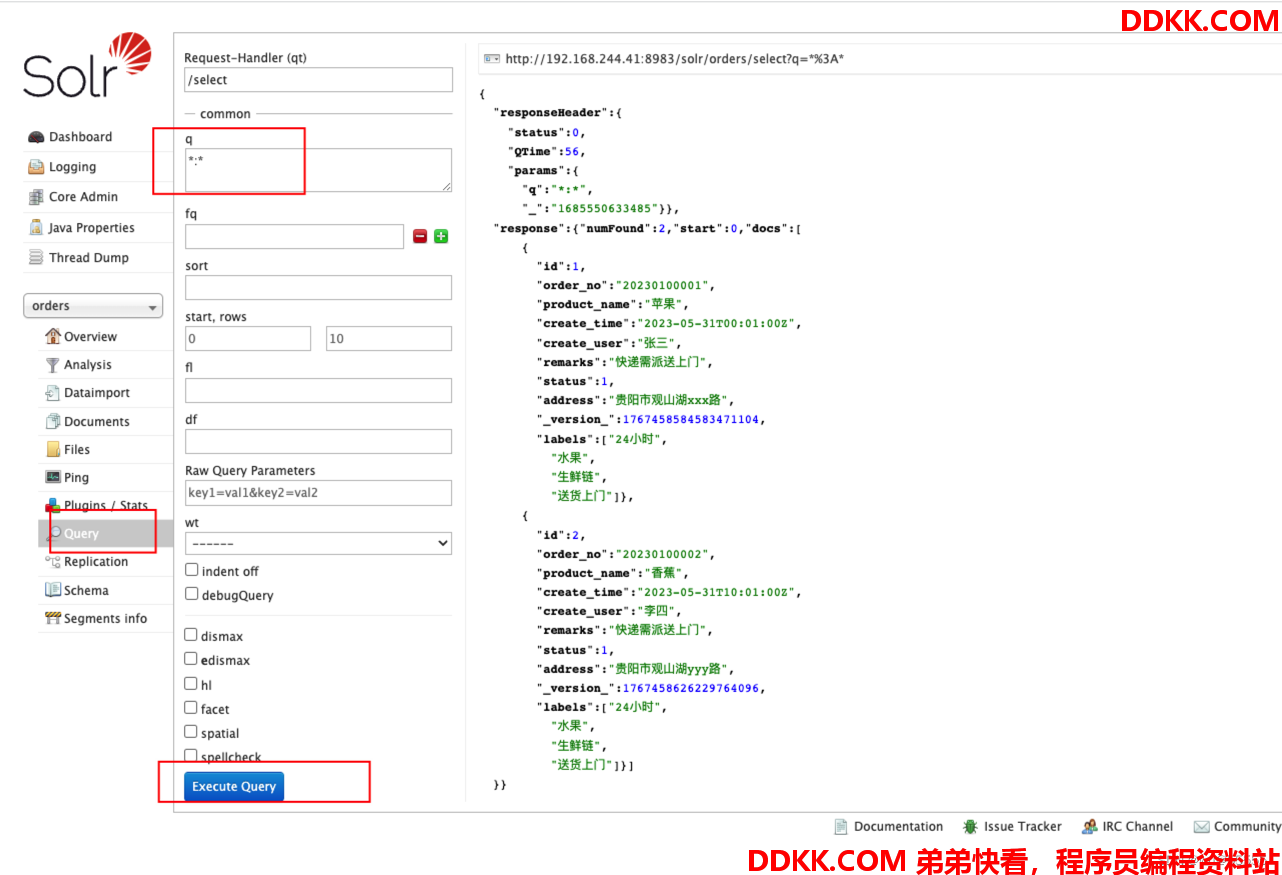Open the Documentation link
Image resolution: width=1282 pixels, height=875 pixels.
898,827
